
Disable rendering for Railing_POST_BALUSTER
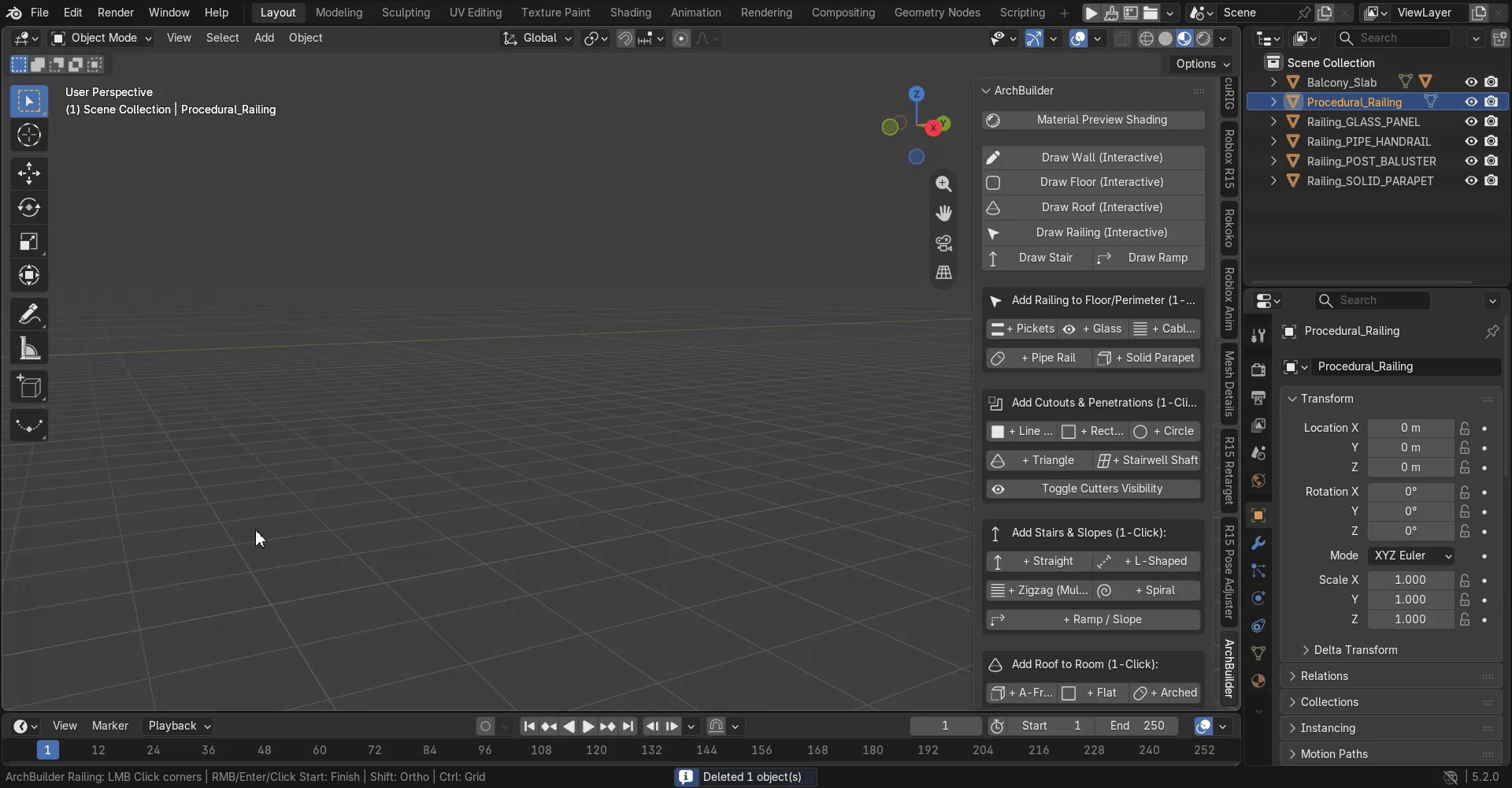(1491, 161)
